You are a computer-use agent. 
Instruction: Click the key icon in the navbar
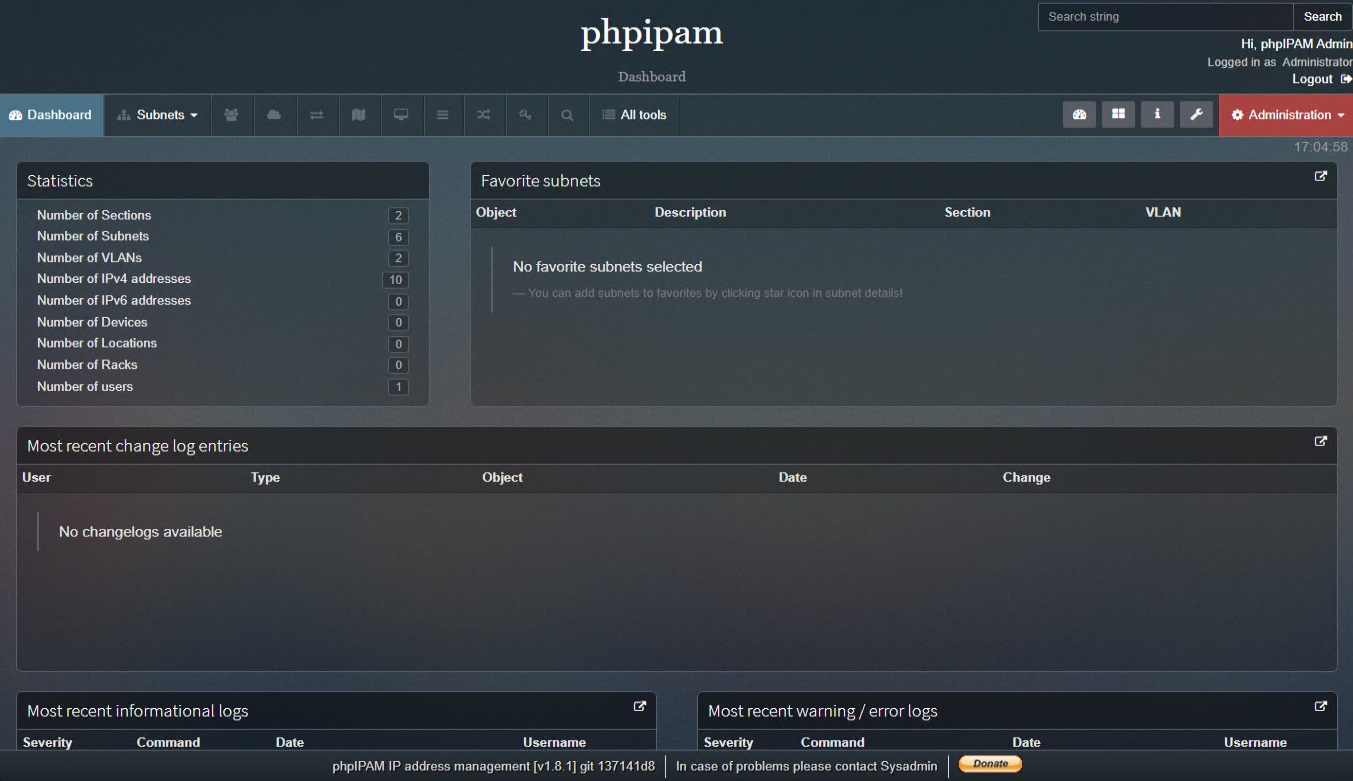click(x=526, y=115)
